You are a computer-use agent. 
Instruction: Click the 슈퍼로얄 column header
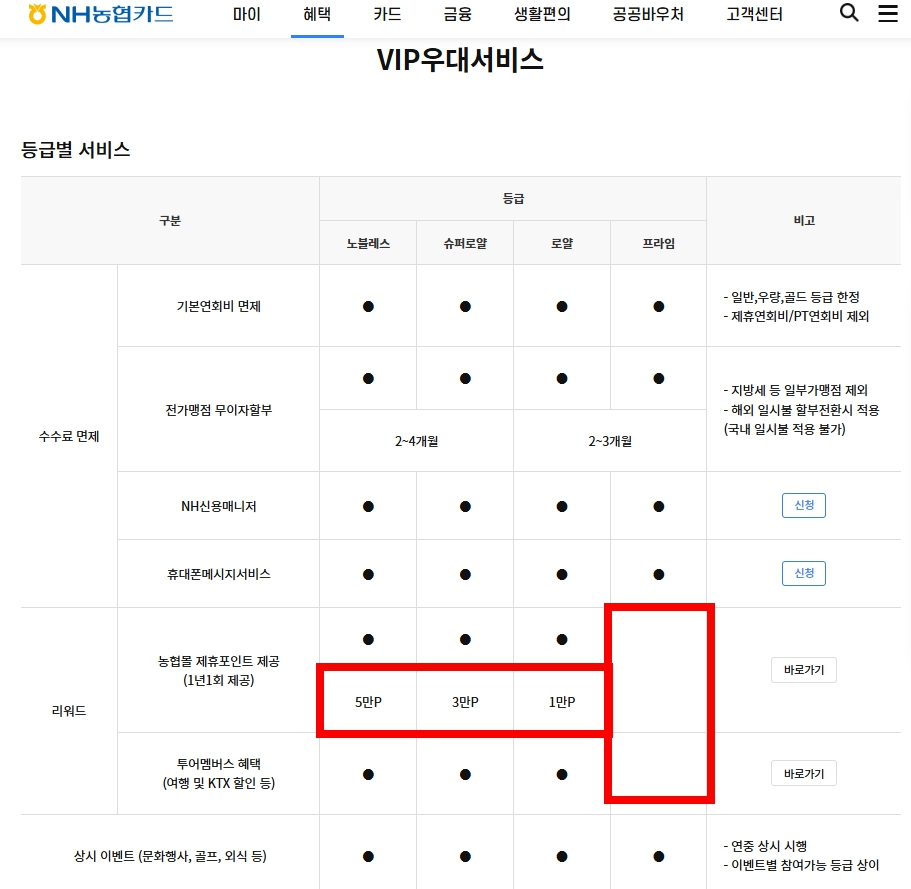point(465,243)
